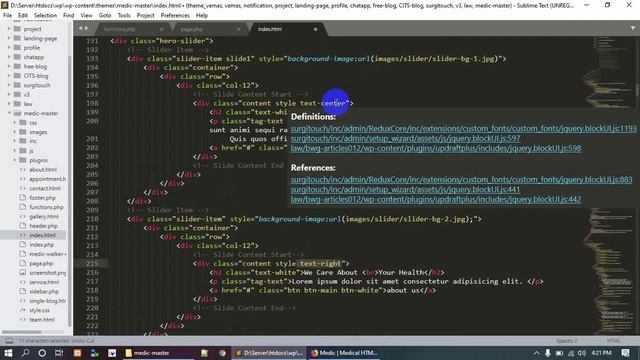640x360 pixels.
Task: Select the inc folder icon
Action: (23, 141)
